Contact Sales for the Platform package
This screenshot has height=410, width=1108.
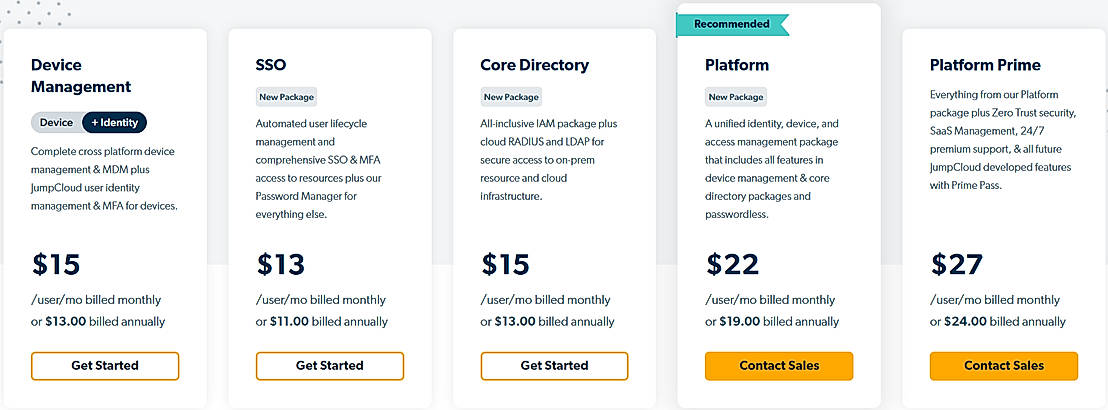coord(779,365)
